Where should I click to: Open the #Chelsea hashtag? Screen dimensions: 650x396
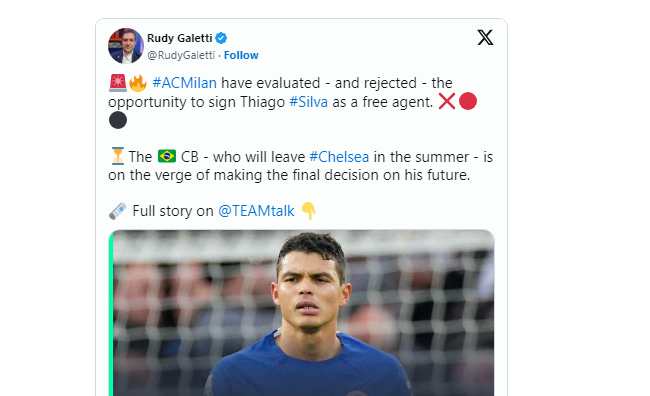339,157
